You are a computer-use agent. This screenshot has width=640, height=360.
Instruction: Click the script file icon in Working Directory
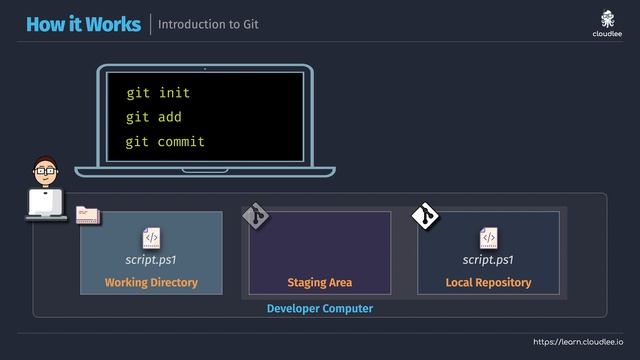[x=151, y=238]
